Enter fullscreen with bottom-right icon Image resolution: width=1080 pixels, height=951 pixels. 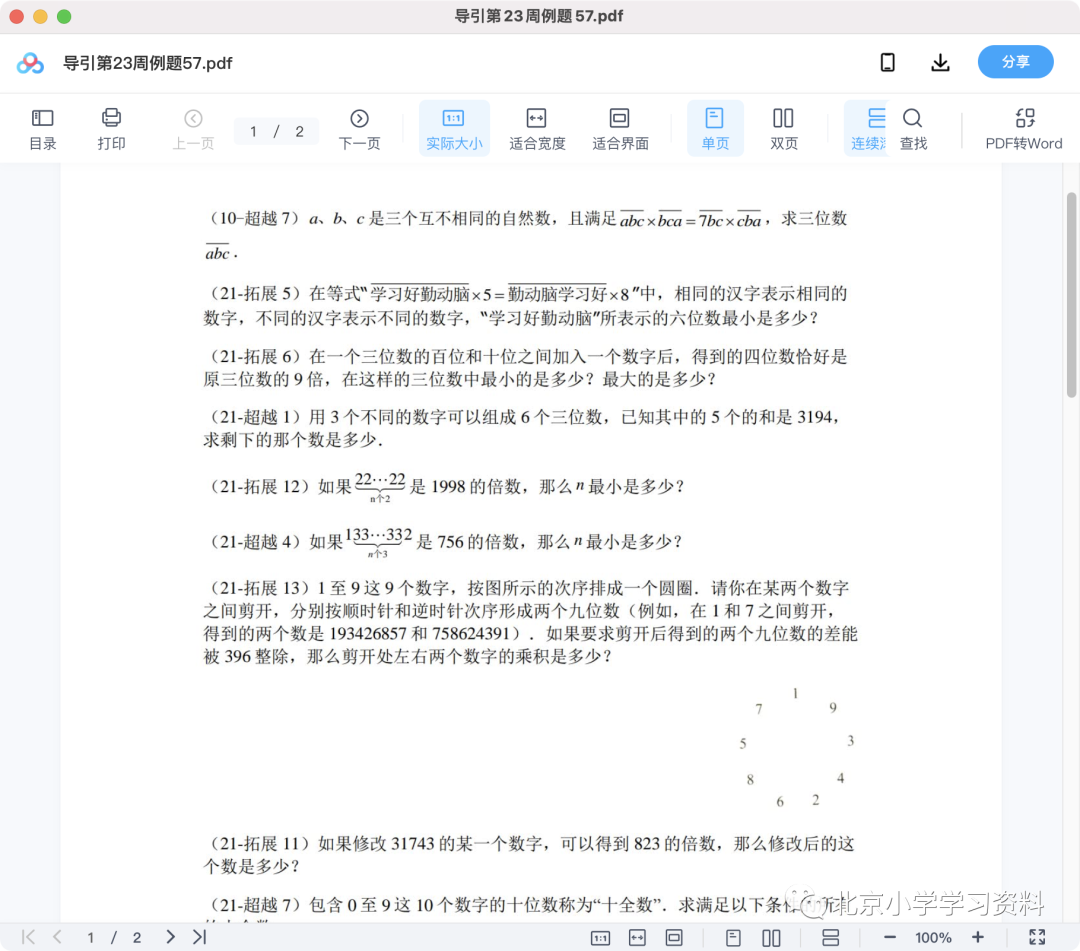(x=1037, y=937)
